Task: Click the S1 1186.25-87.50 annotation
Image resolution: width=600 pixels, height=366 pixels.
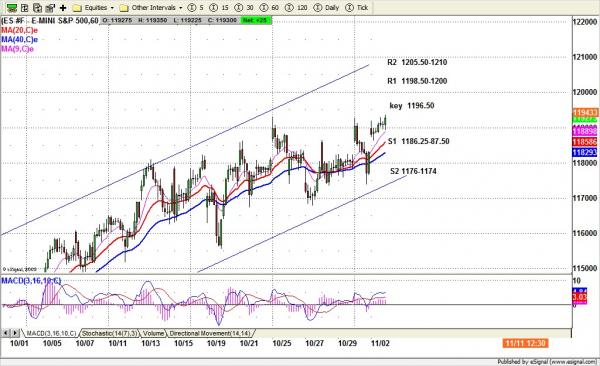Action: click(419, 141)
